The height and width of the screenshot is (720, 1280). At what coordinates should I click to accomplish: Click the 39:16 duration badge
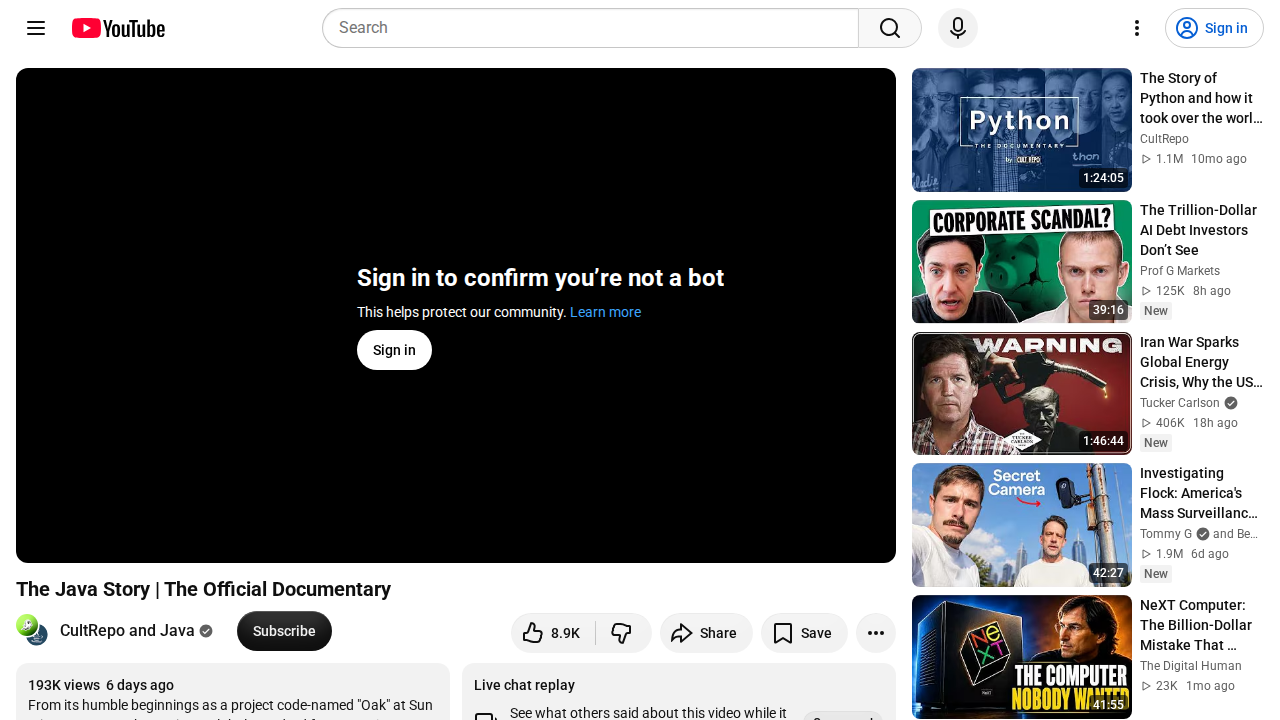pos(1108,310)
